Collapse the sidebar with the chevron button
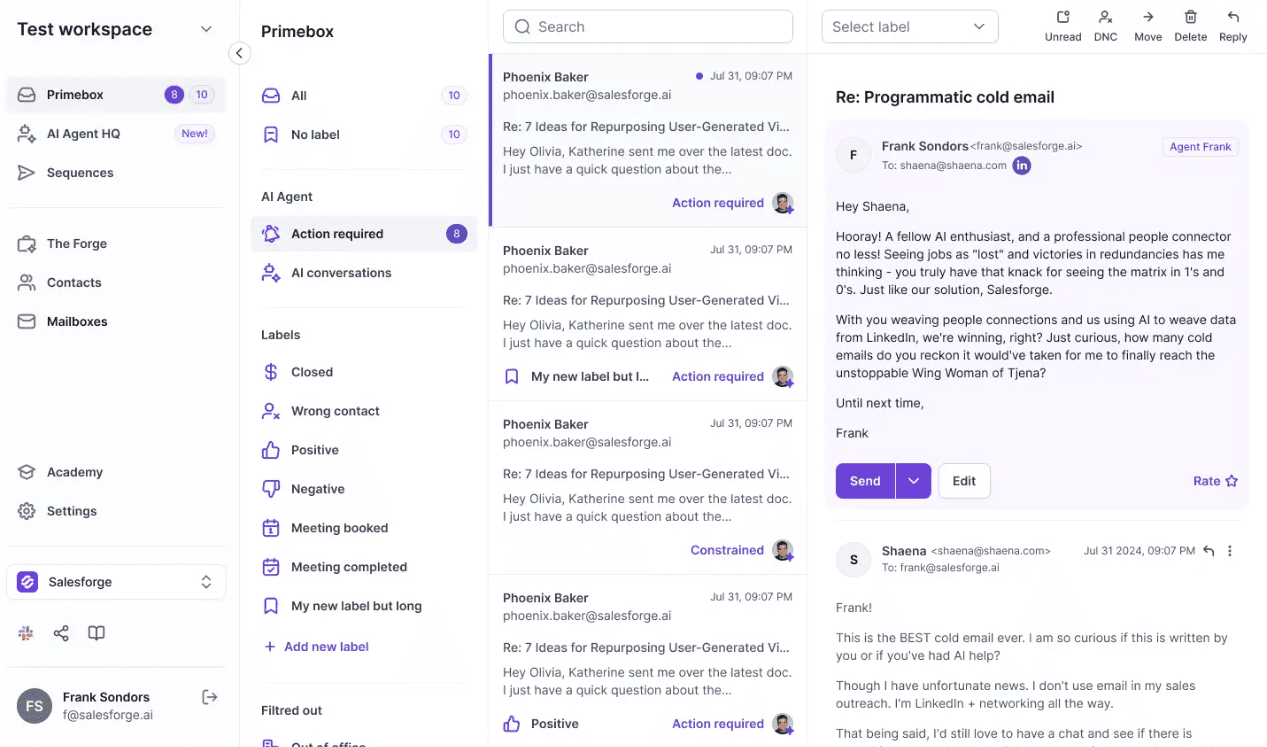This screenshot has width=1267, height=747. click(x=239, y=53)
